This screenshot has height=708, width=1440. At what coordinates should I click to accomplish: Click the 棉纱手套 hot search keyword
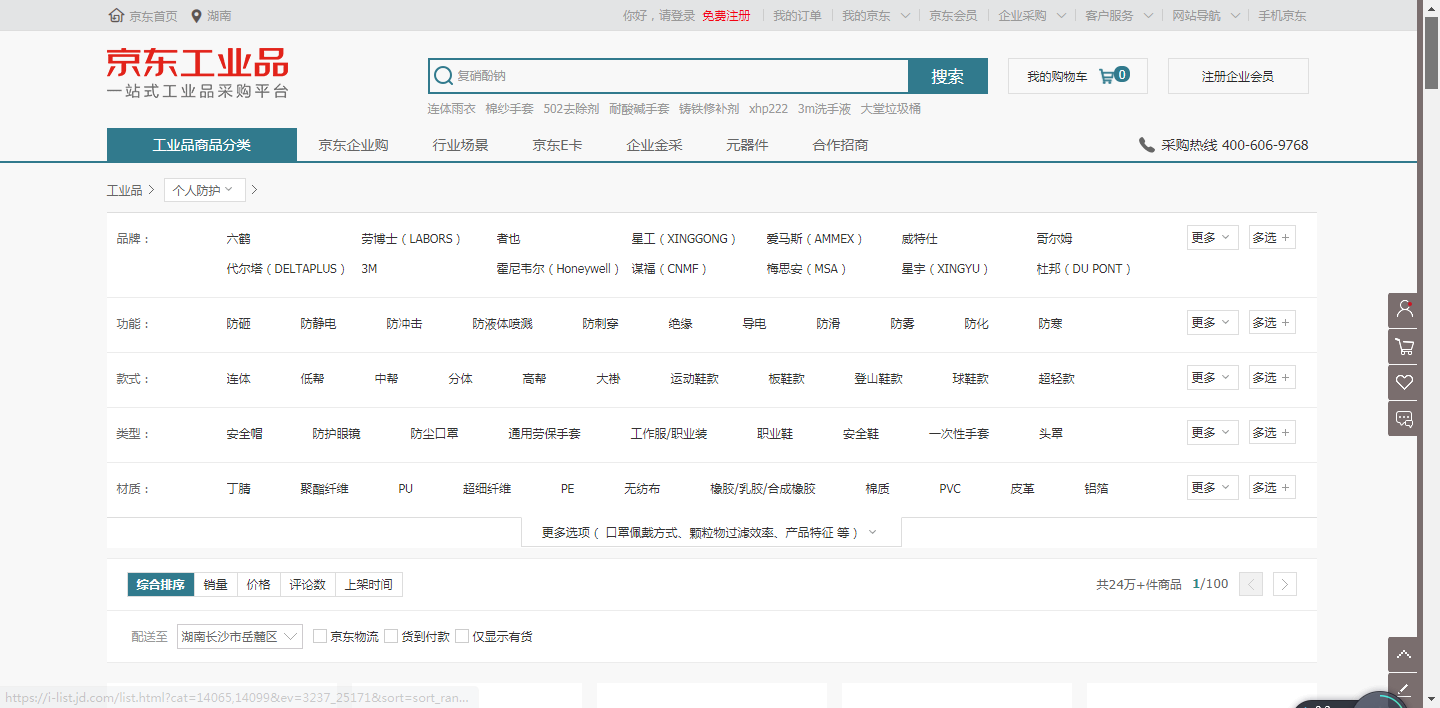click(x=510, y=109)
